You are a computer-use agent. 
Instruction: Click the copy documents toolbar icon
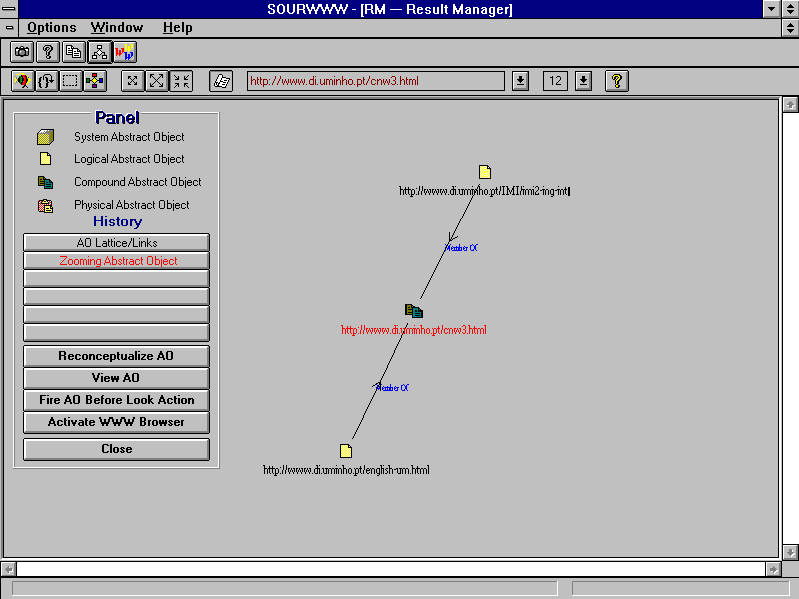click(73, 52)
